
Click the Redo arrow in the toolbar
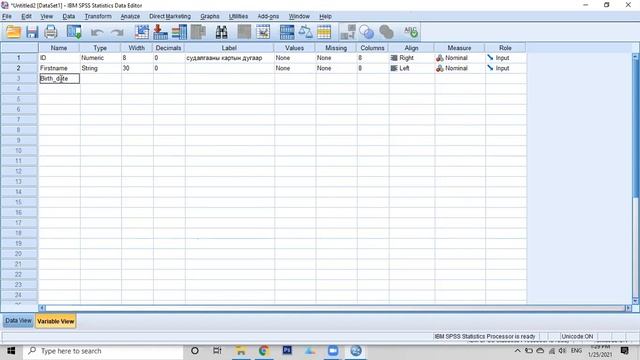[117, 32]
